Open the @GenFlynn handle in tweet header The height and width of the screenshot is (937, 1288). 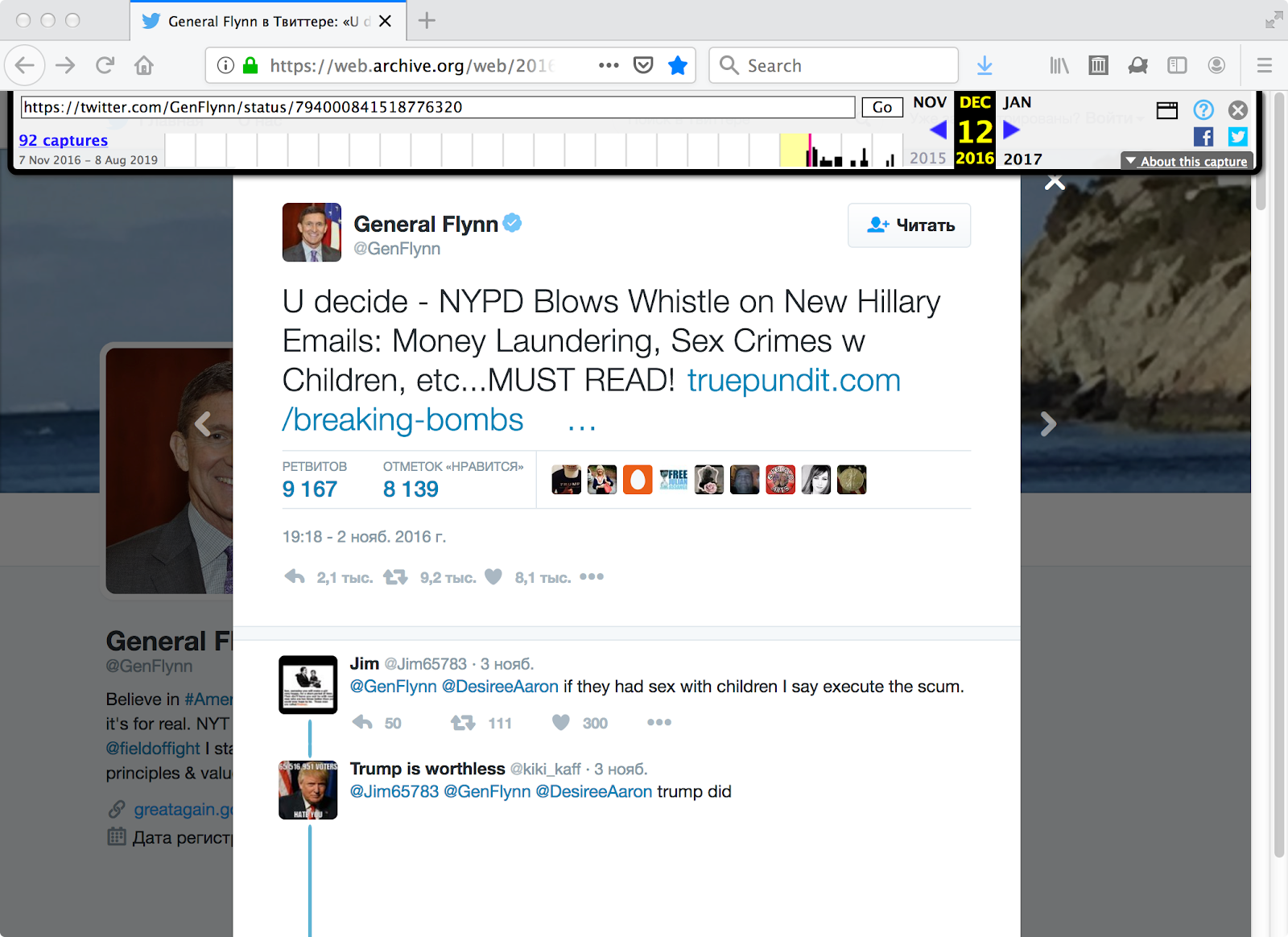(397, 249)
